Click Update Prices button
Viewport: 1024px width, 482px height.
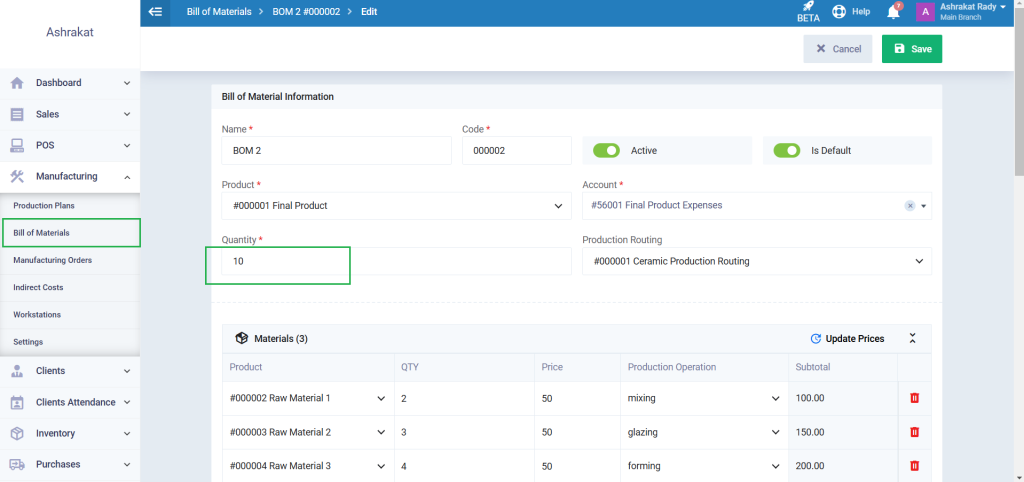tap(847, 338)
